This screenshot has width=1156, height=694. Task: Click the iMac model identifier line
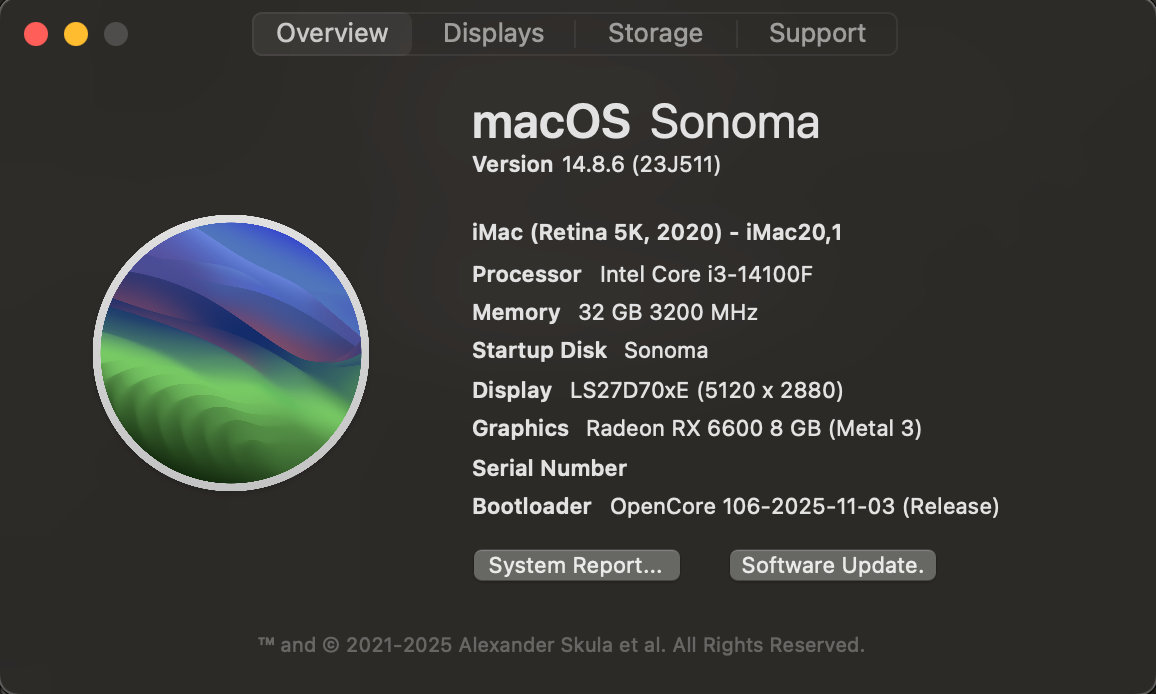click(x=657, y=233)
